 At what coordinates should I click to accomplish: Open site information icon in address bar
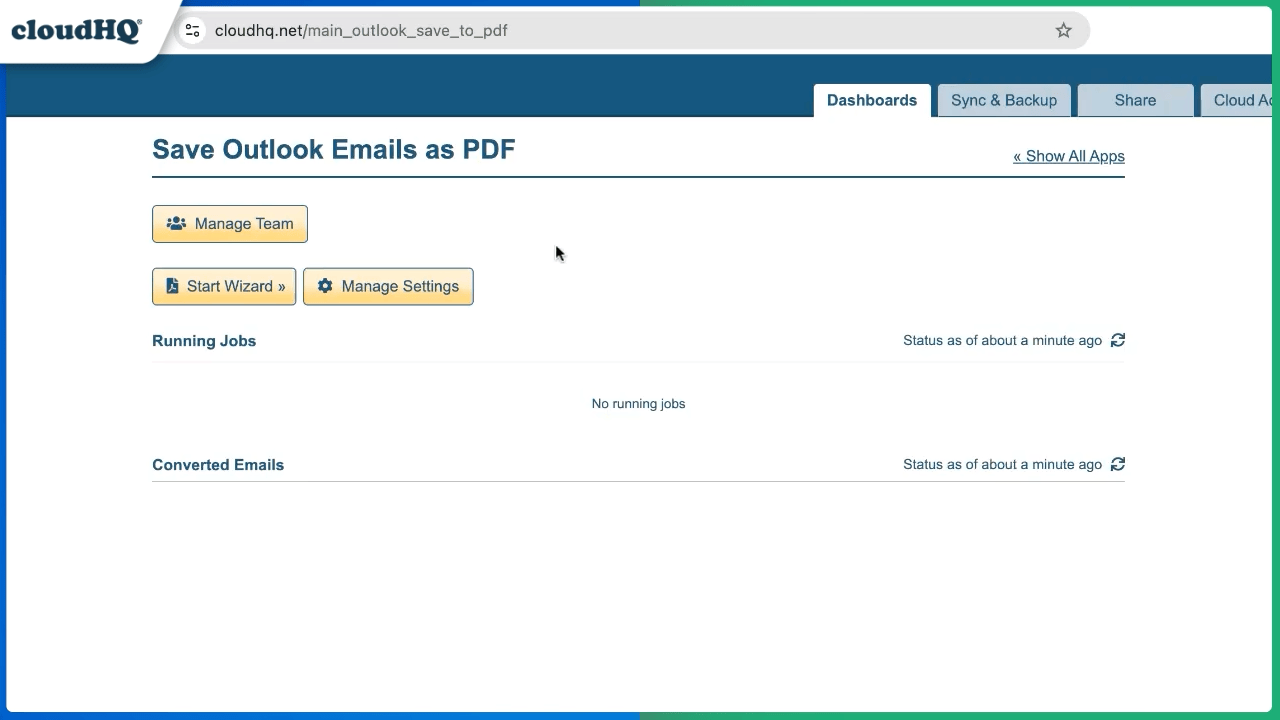(x=193, y=31)
